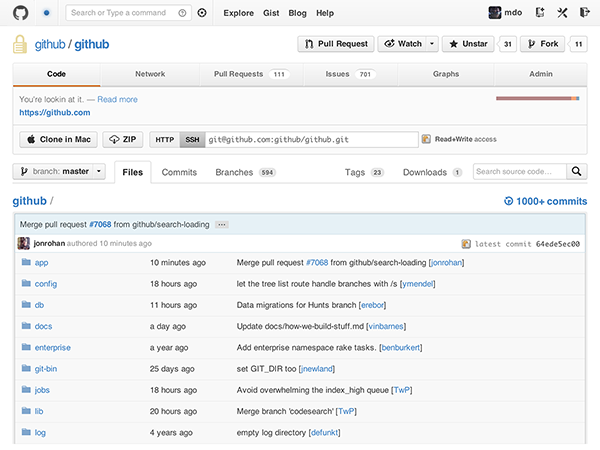Open Help in the top navigation

pyautogui.click(x=325, y=13)
